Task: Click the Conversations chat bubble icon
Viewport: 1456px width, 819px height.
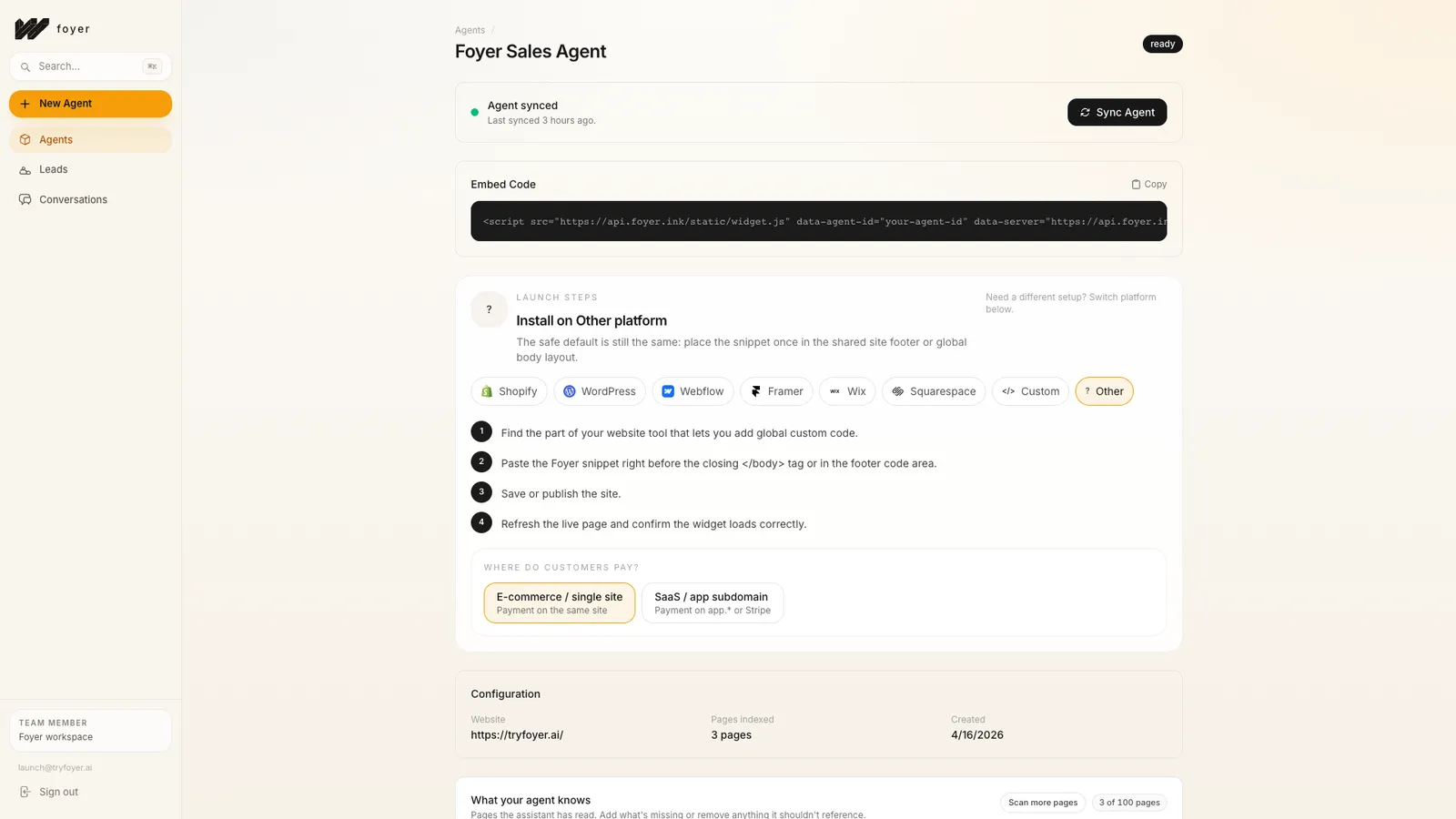Action: pyautogui.click(x=25, y=200)
